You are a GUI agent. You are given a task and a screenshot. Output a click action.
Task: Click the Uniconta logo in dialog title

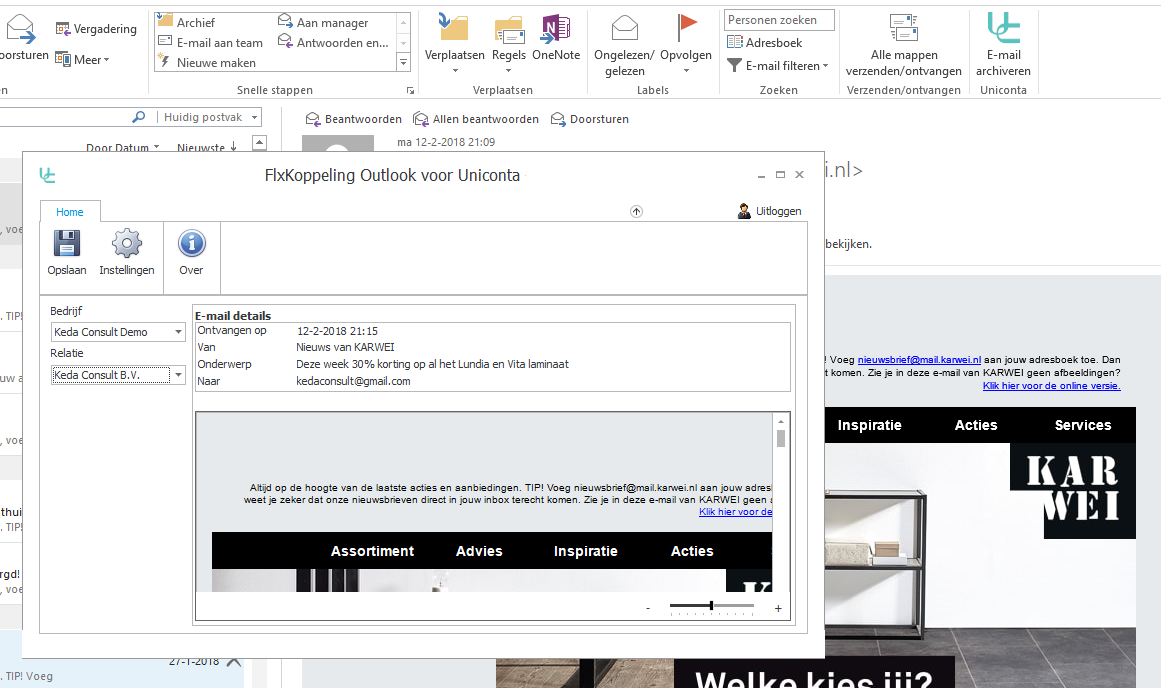[x=47, y=176]
